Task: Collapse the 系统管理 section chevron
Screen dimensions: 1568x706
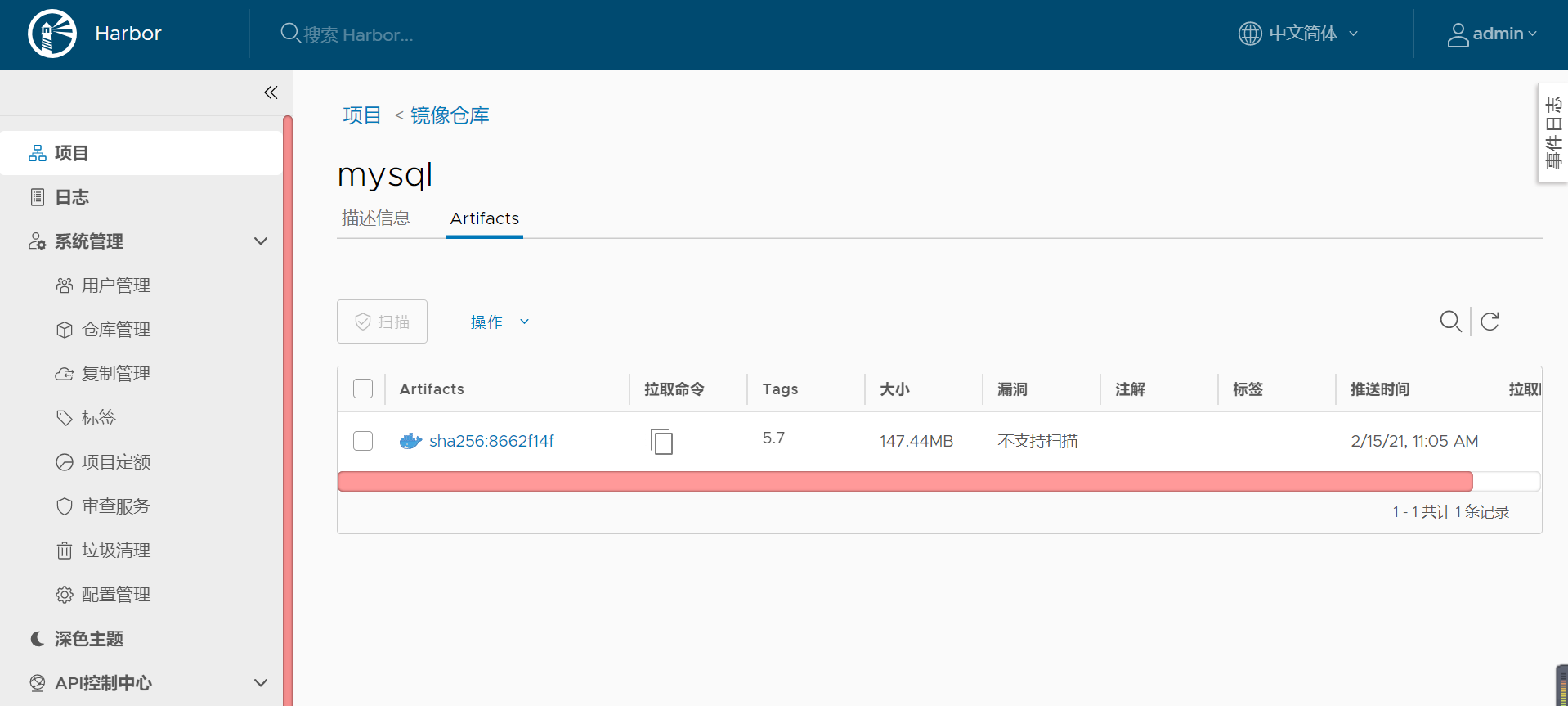Action: 261,241
